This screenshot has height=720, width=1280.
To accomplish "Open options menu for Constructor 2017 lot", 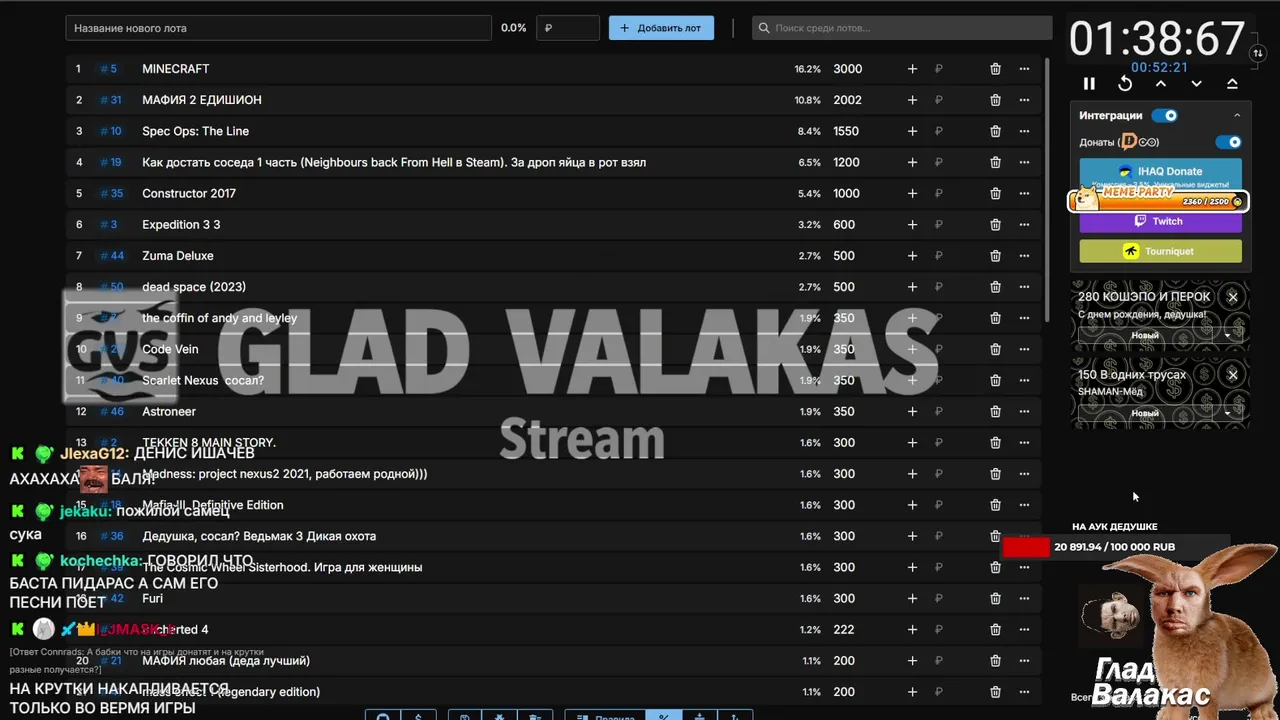I will 1024,193.
